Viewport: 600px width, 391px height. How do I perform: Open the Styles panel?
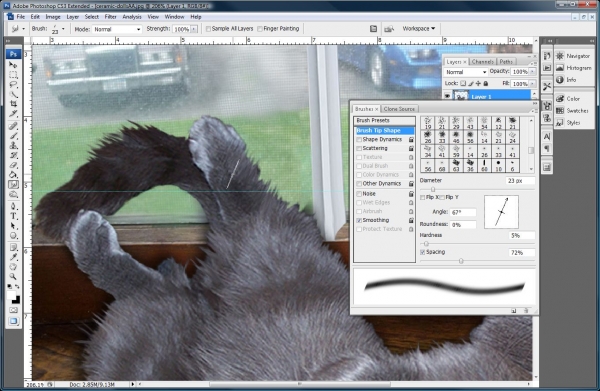coord(568,122)
